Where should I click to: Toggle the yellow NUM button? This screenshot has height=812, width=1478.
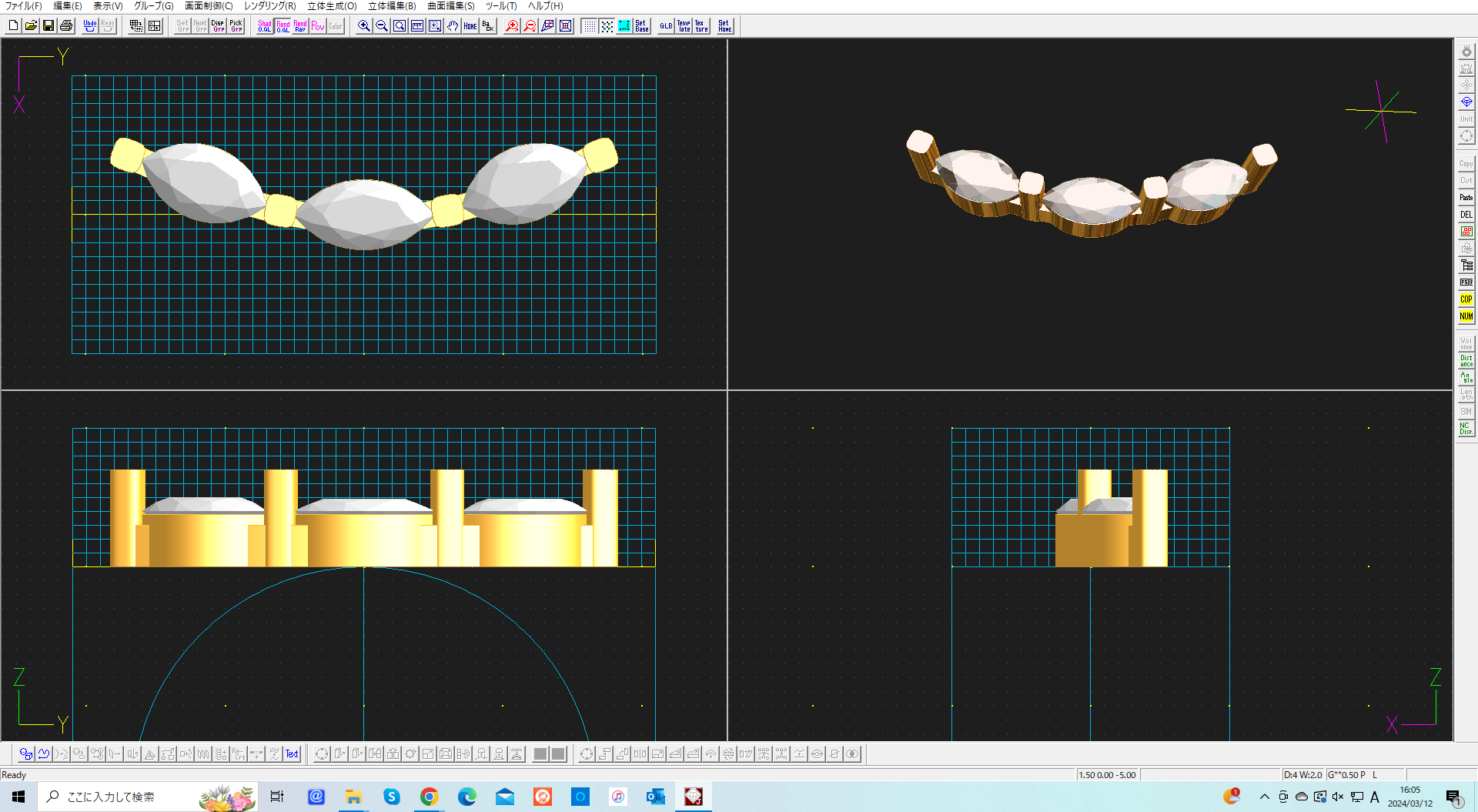click(x=1466, y=316)
